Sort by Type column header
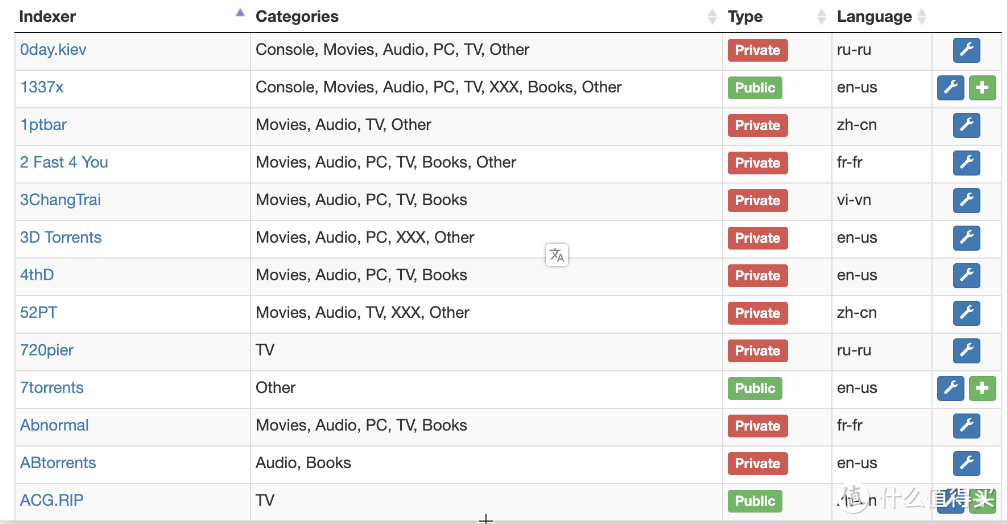Screen dimensions: 1007x524 point(745,16)
